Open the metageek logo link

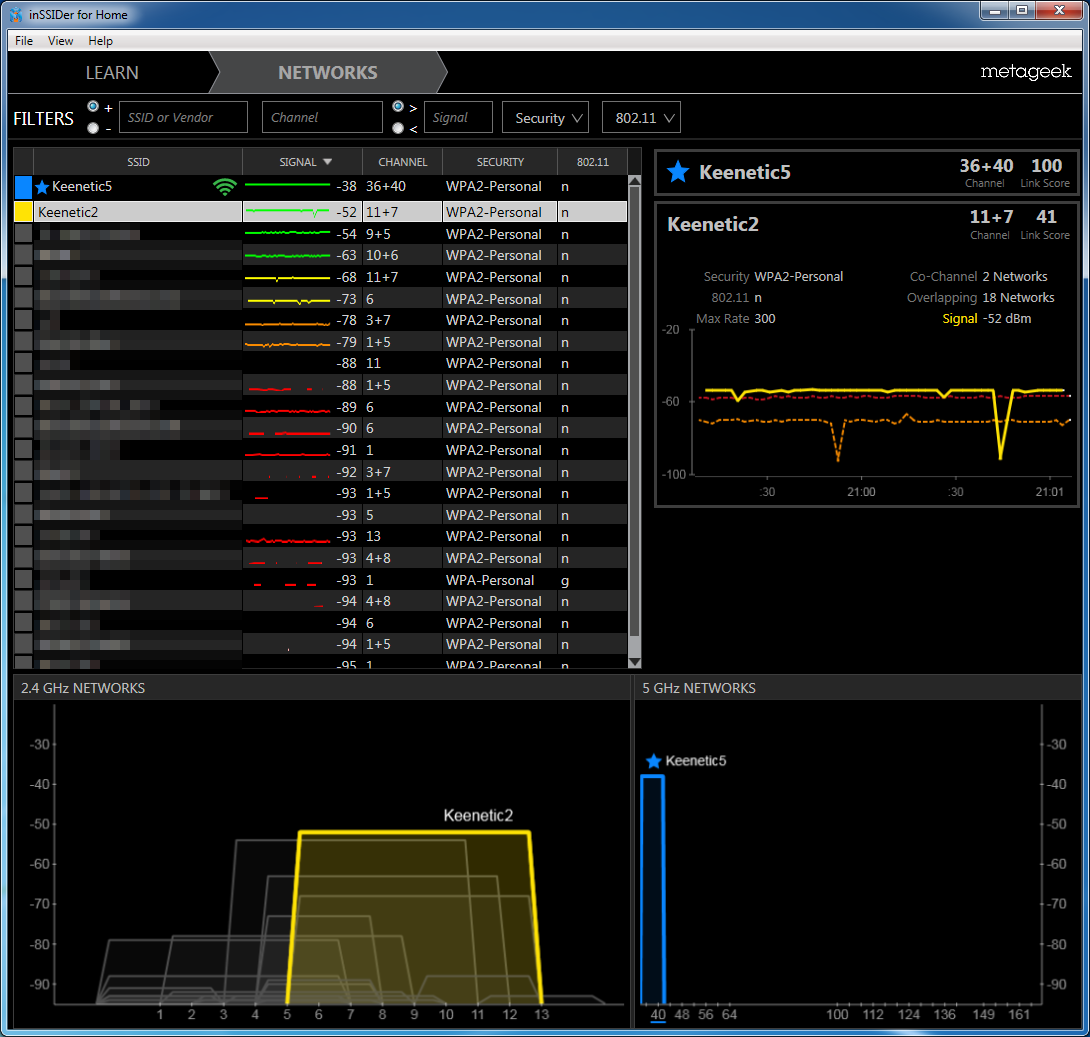click(1025, 72)
